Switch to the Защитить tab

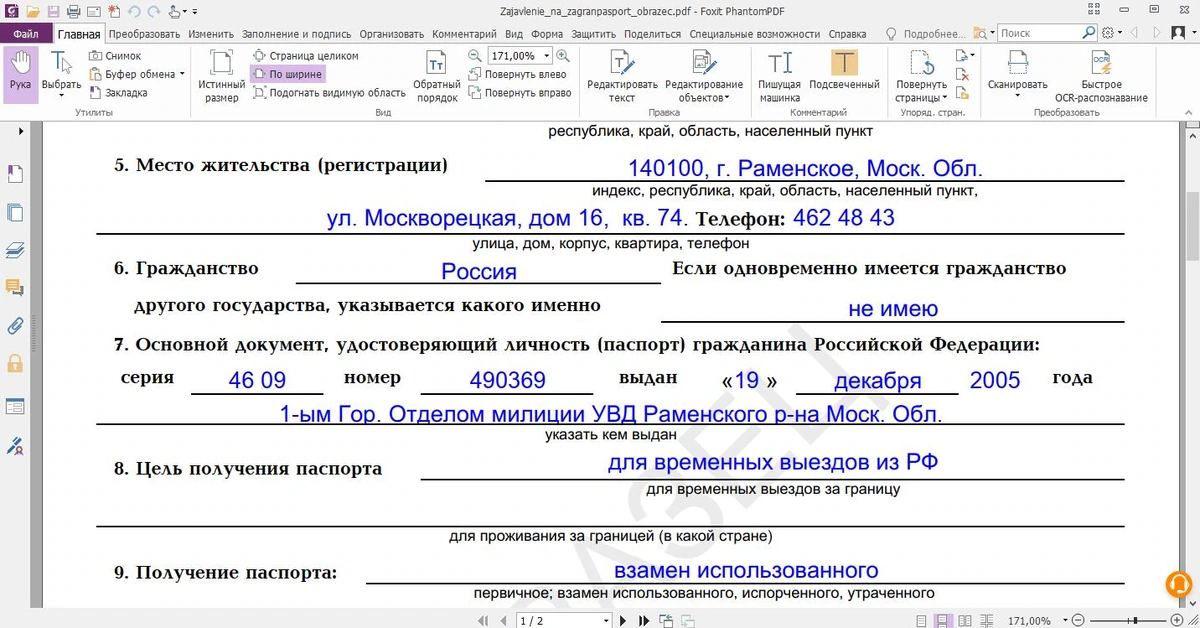tap(593, 34)
